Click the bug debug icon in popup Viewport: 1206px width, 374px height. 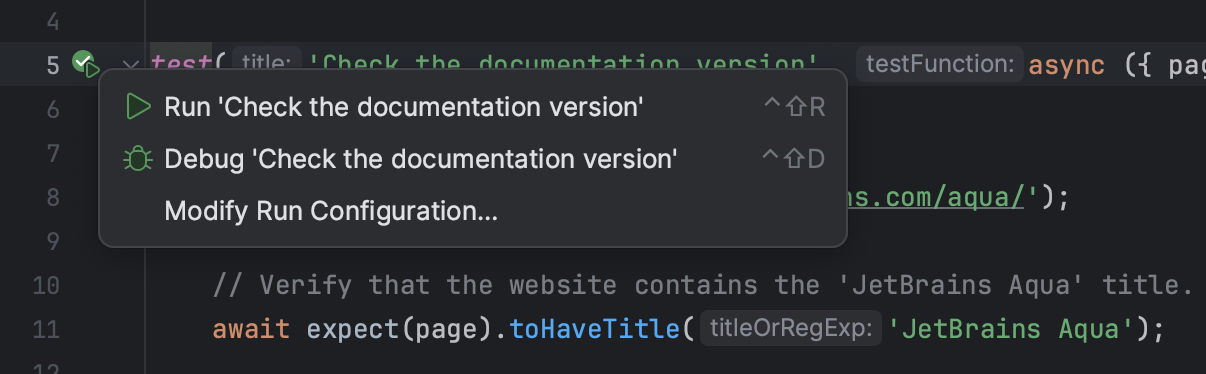(137, 159)
